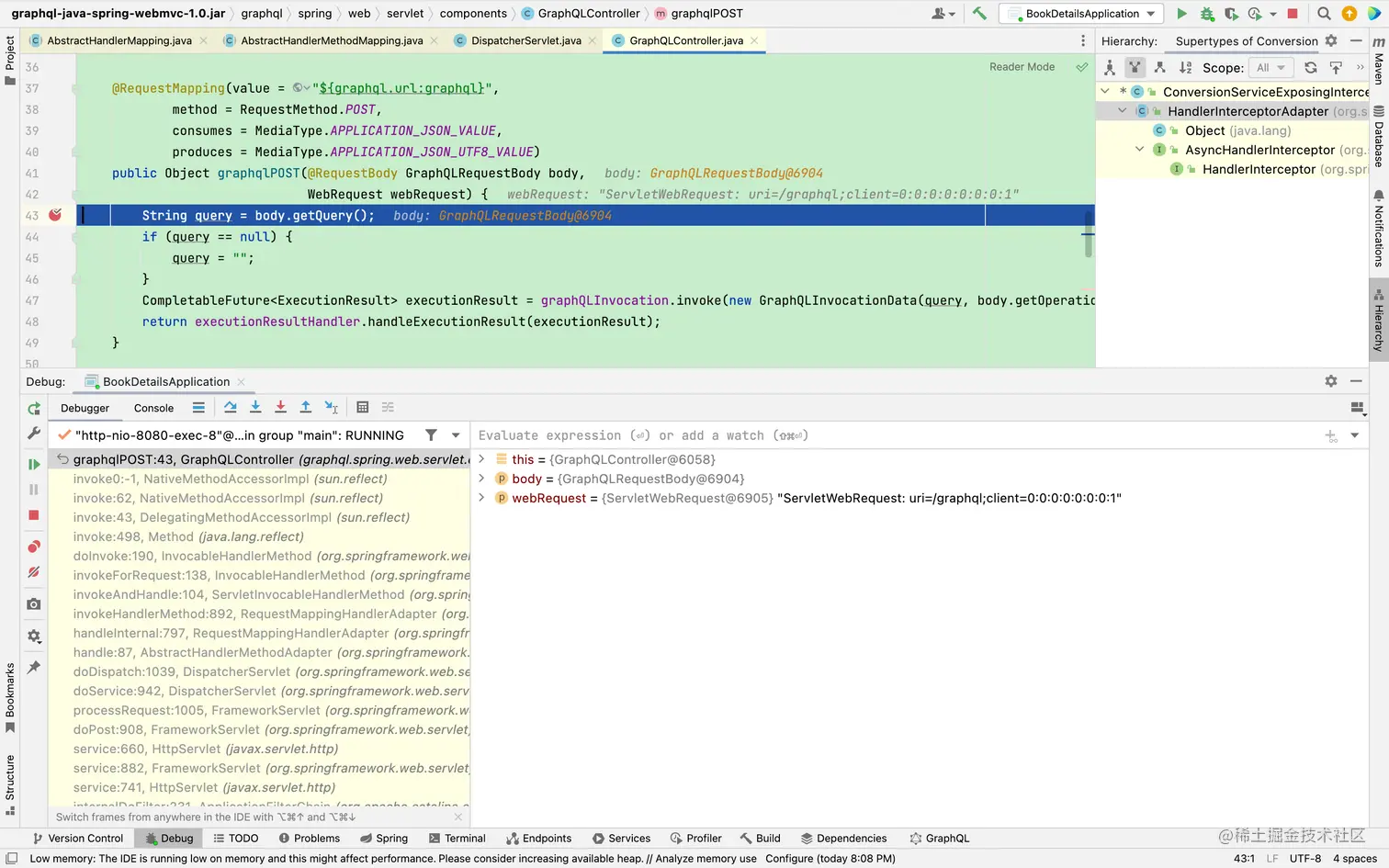Click the wrench modify run configuration icon

pyautogui.click(x=34, y=433)
